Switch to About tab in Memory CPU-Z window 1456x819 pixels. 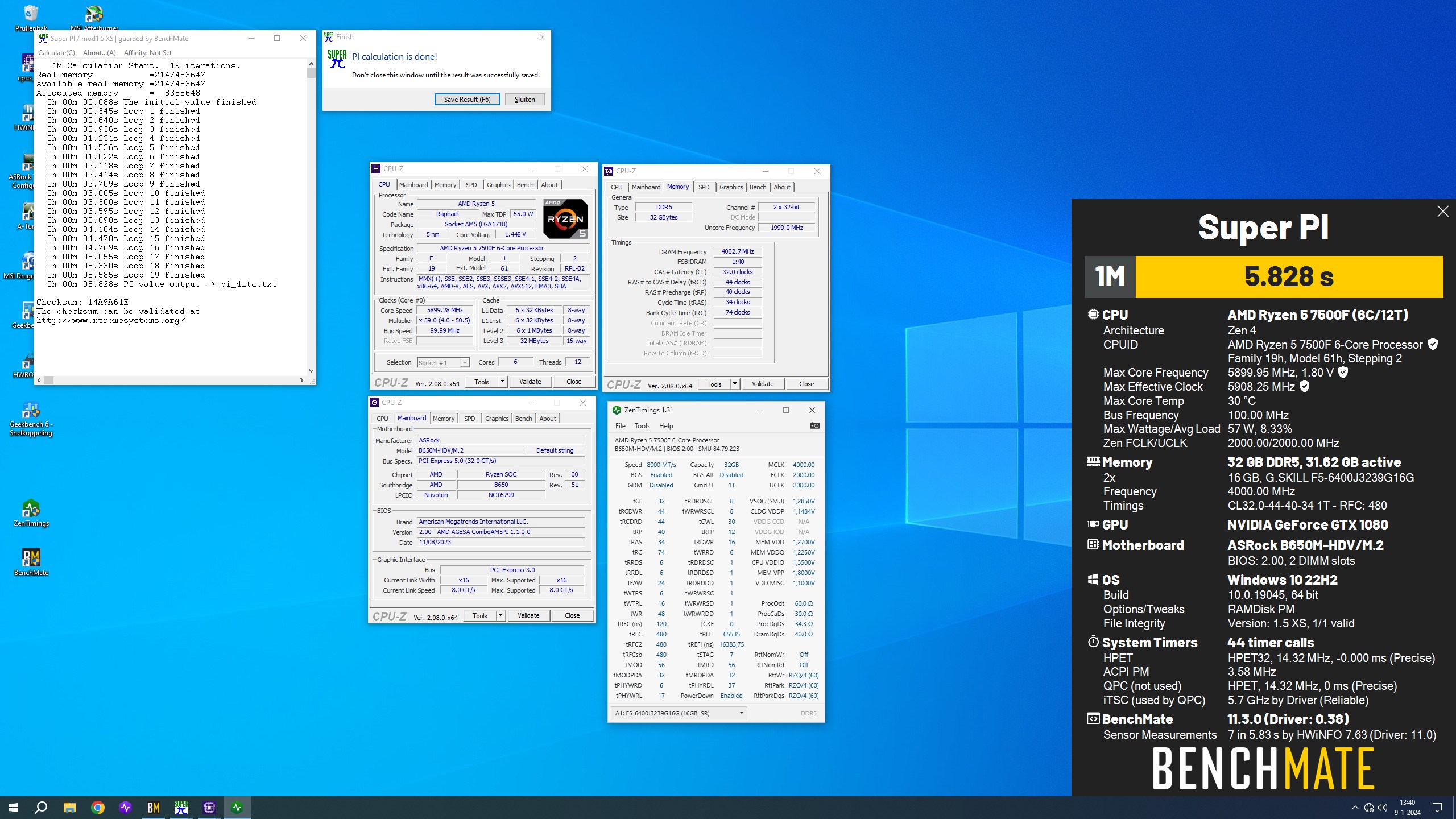click(782, 187)
